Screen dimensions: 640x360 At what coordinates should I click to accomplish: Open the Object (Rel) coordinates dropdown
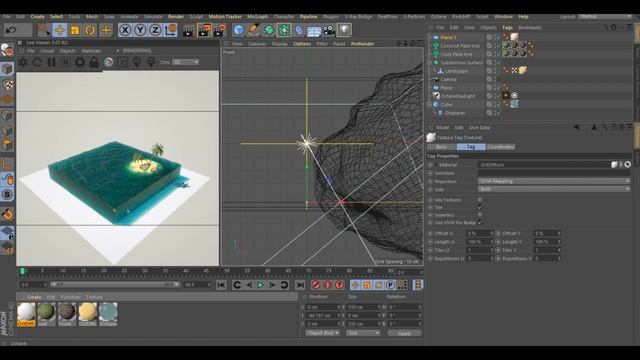tap(322, 333)
